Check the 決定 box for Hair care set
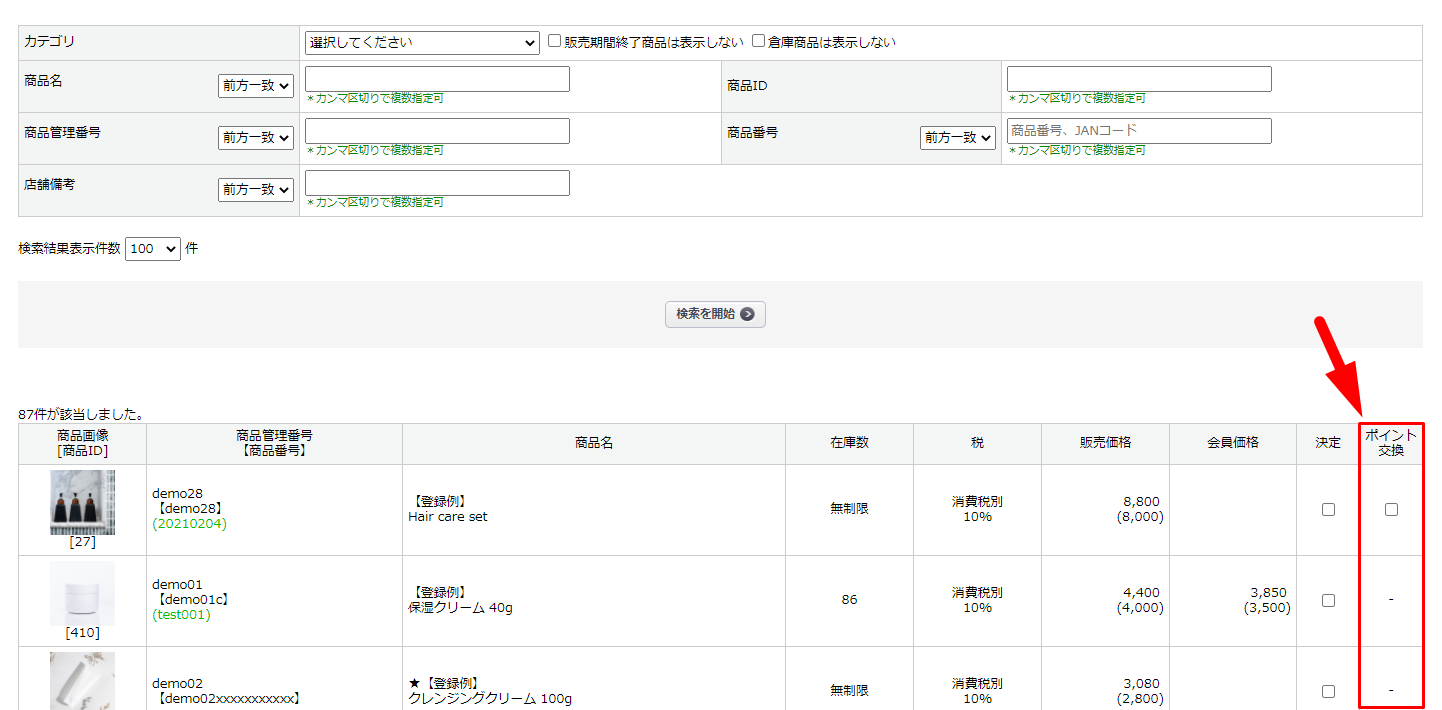Screen dimensions: 1442x710 point(1328,509)
